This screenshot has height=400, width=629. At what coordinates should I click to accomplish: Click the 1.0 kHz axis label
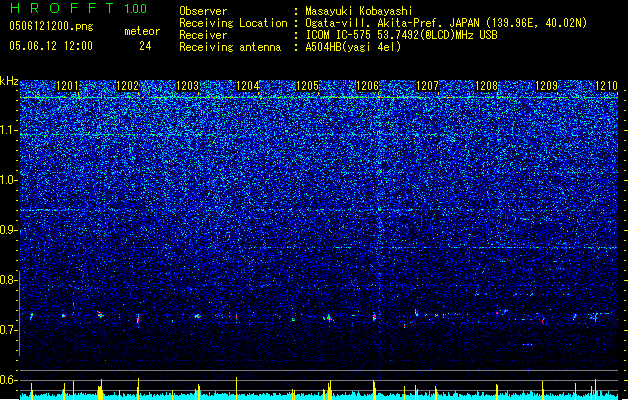point(9,180)
